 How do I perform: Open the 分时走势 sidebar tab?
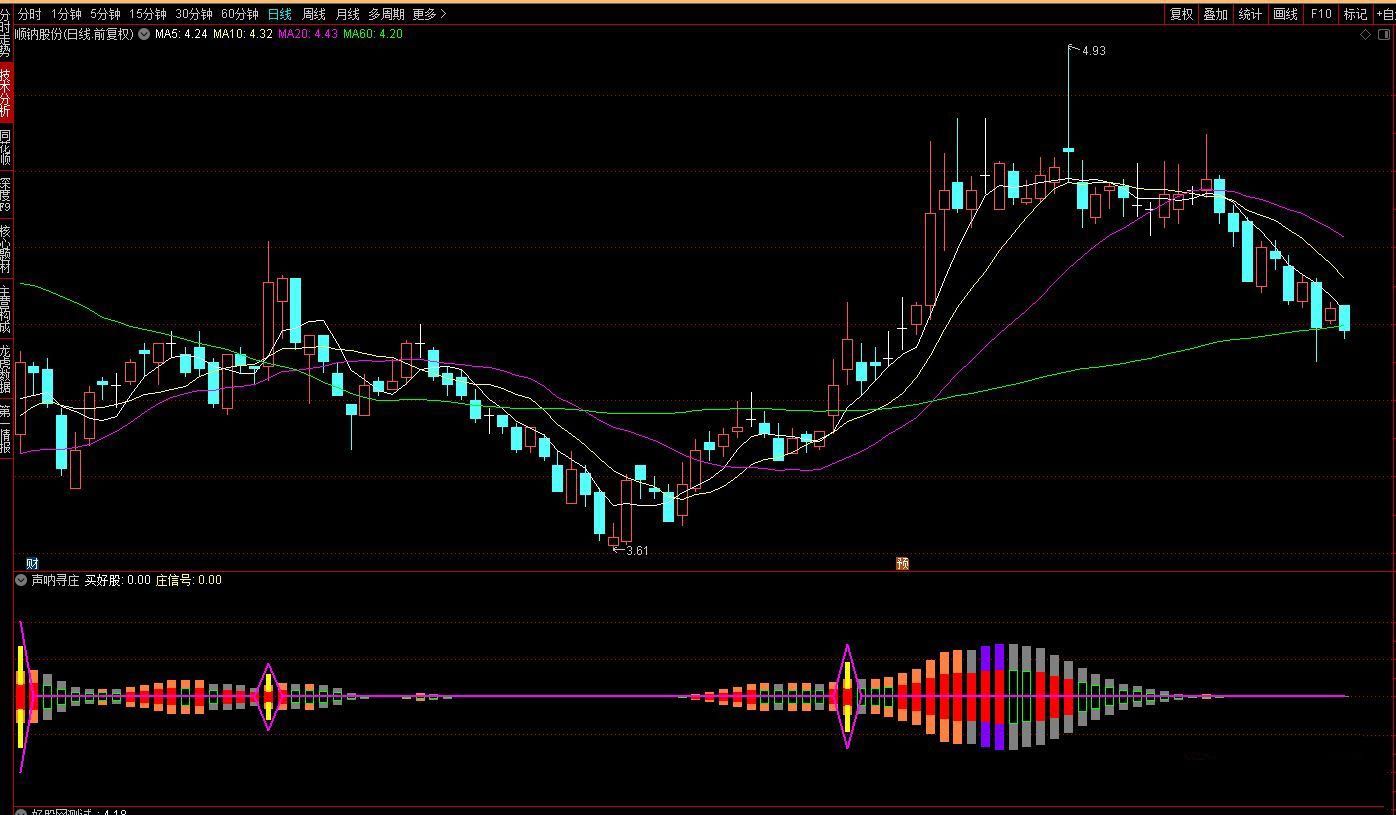tap(6, 32)
